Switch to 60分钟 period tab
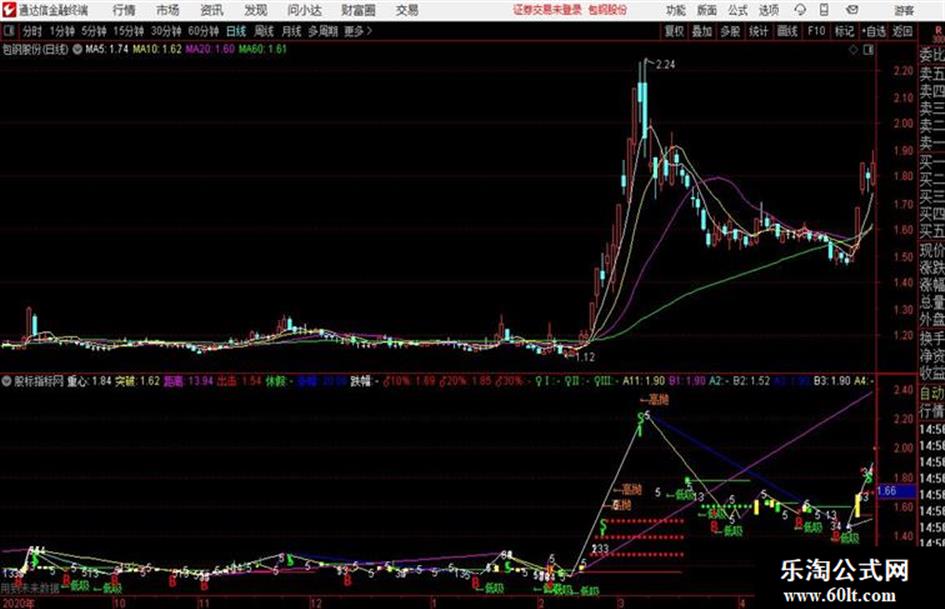Image resolution: width=945 pixels, height=609 pixels. pos(204,31)
